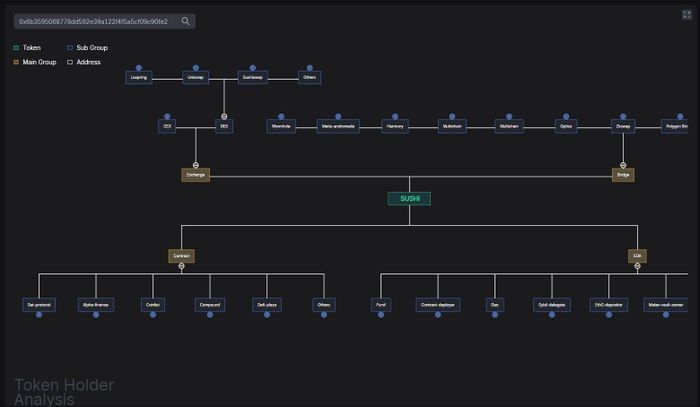Select the Sushiswap sub group node

253,77
